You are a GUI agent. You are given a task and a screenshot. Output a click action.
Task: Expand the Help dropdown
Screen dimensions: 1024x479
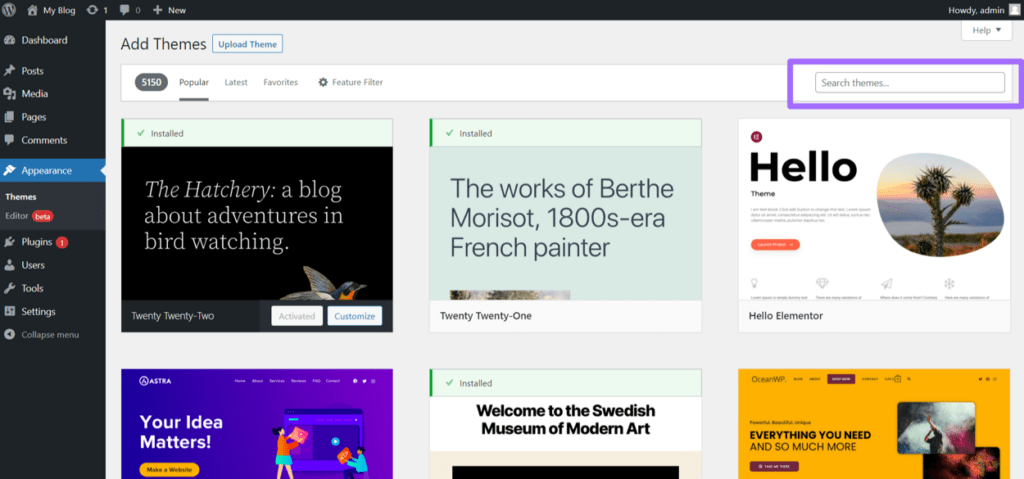986,30
